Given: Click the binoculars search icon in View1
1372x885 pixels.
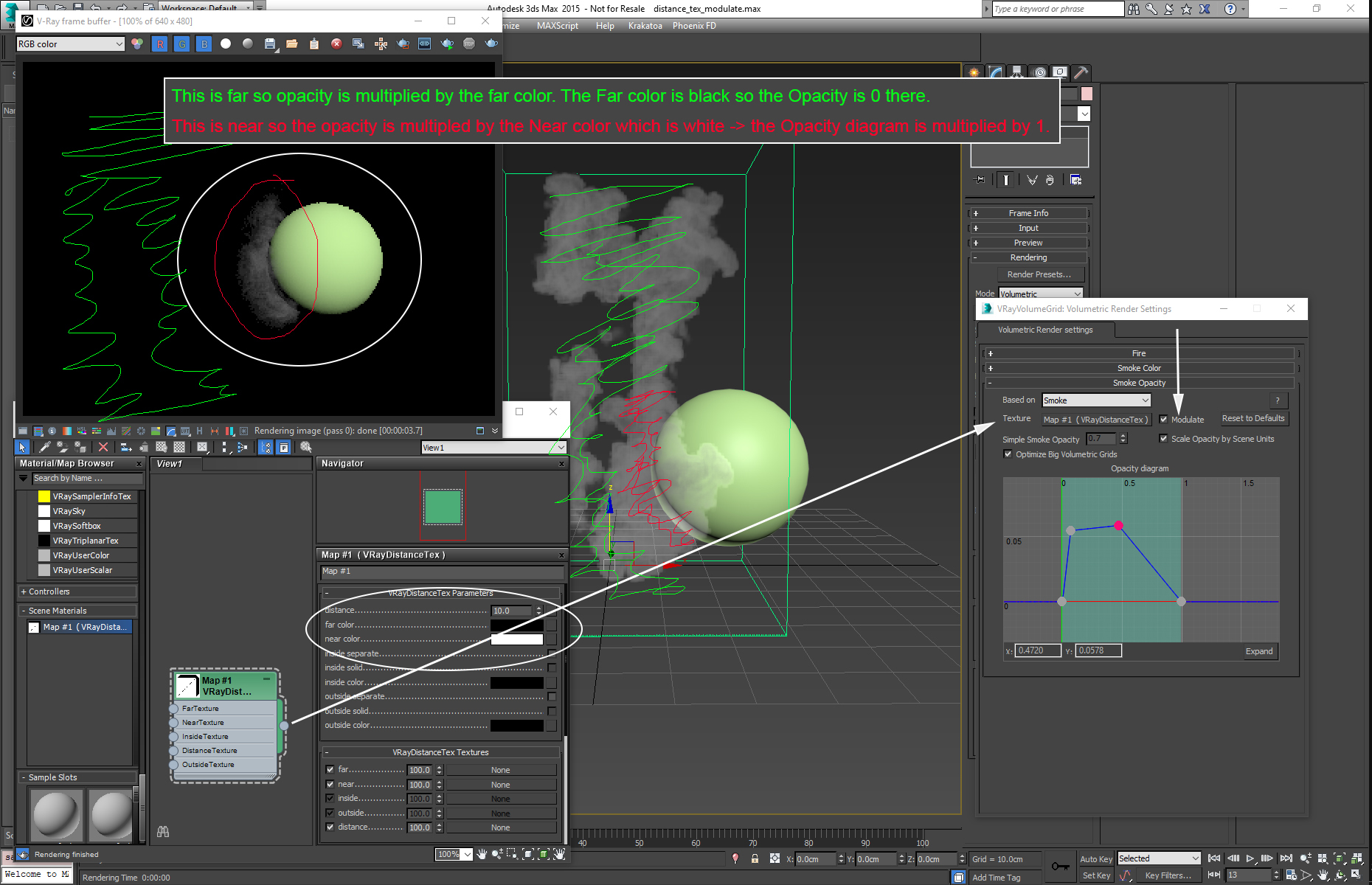Looking at the screenshot, I should click(163, 831).
